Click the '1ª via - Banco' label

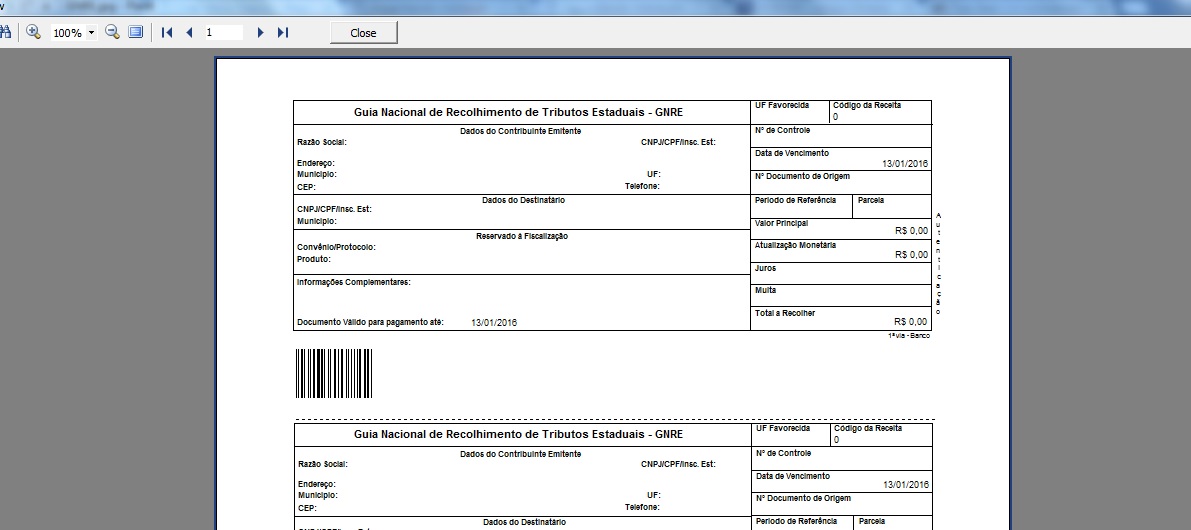tap(908, 336)
